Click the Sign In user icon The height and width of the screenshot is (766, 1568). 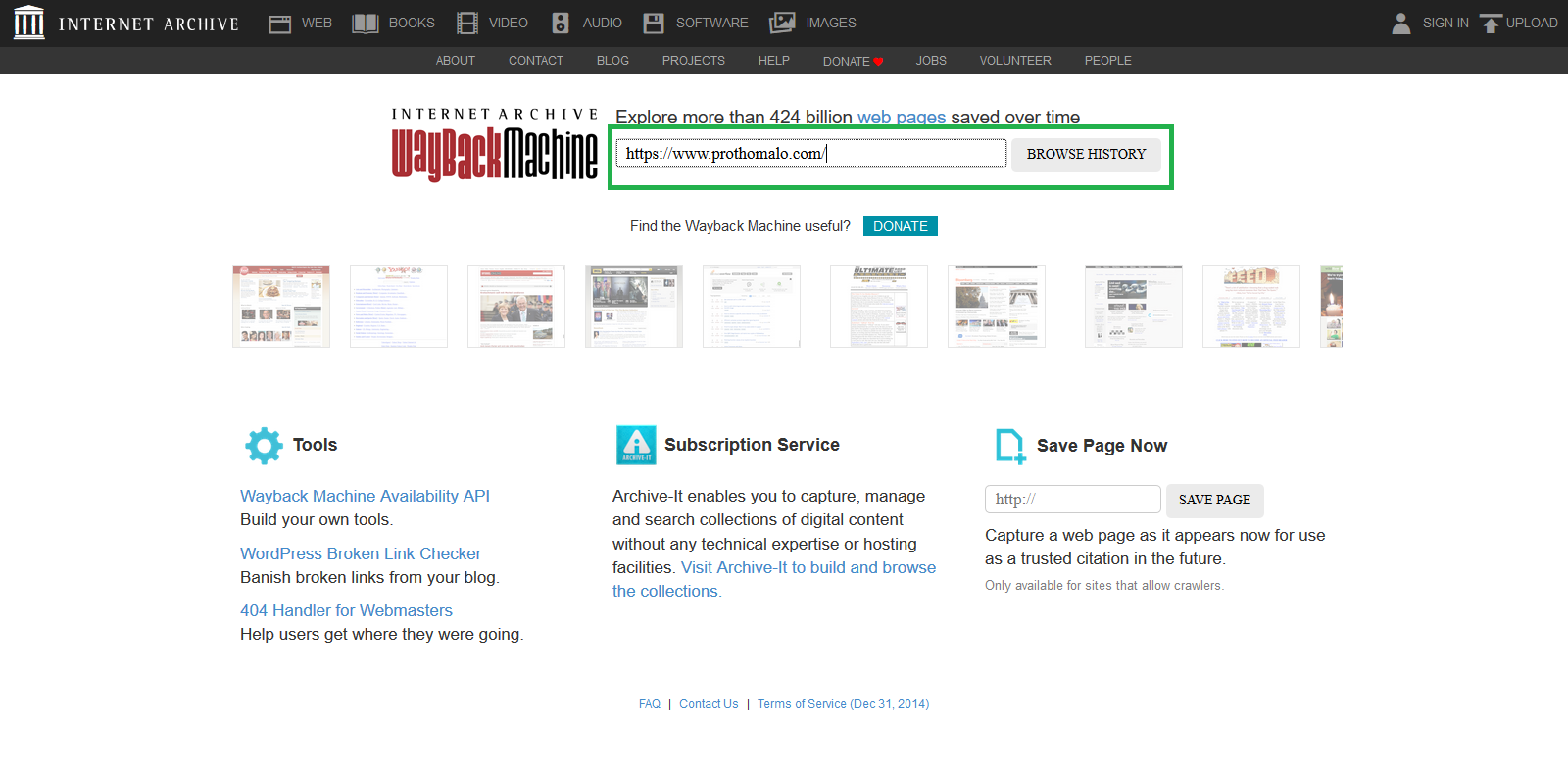1401,24
